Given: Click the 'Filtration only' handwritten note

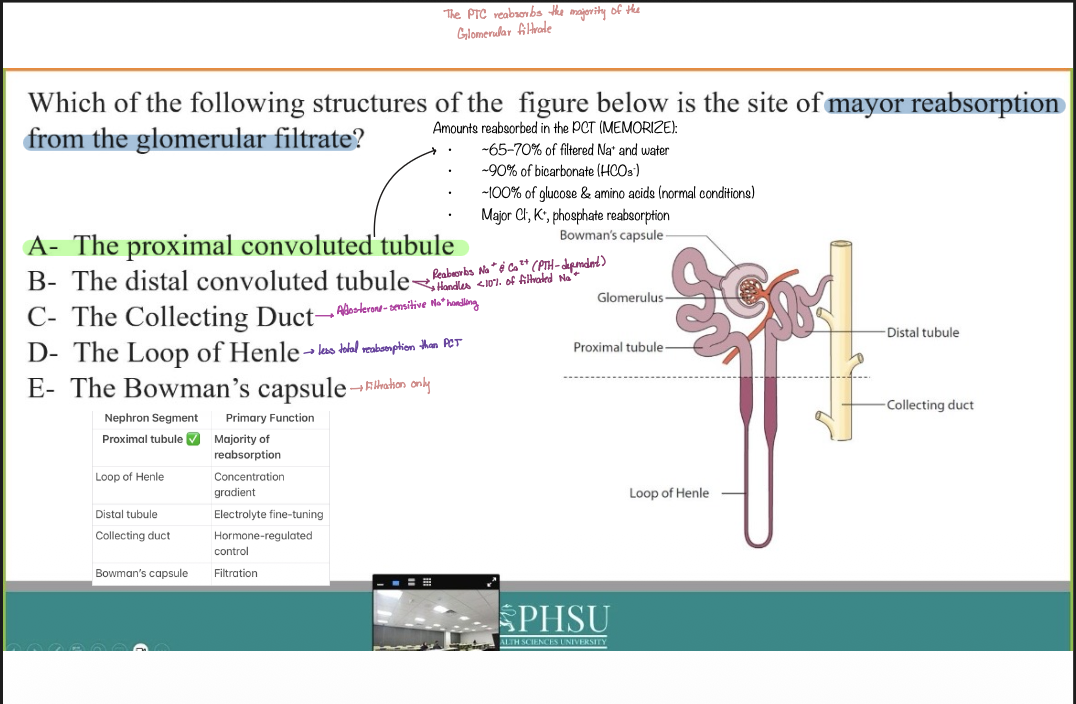Looking at the screenshot, I should tap(398, 385).
